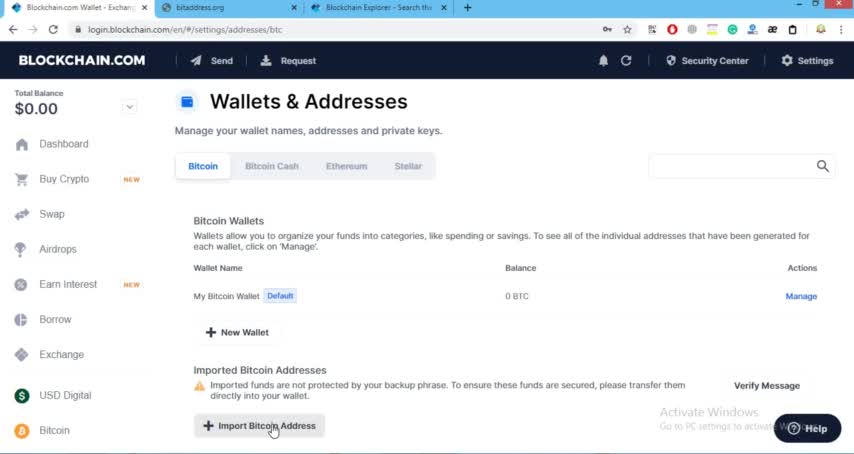854x454 pixels.
Task: Click Manage for My Bitcoin Wallet
Action: coord(801,296)
